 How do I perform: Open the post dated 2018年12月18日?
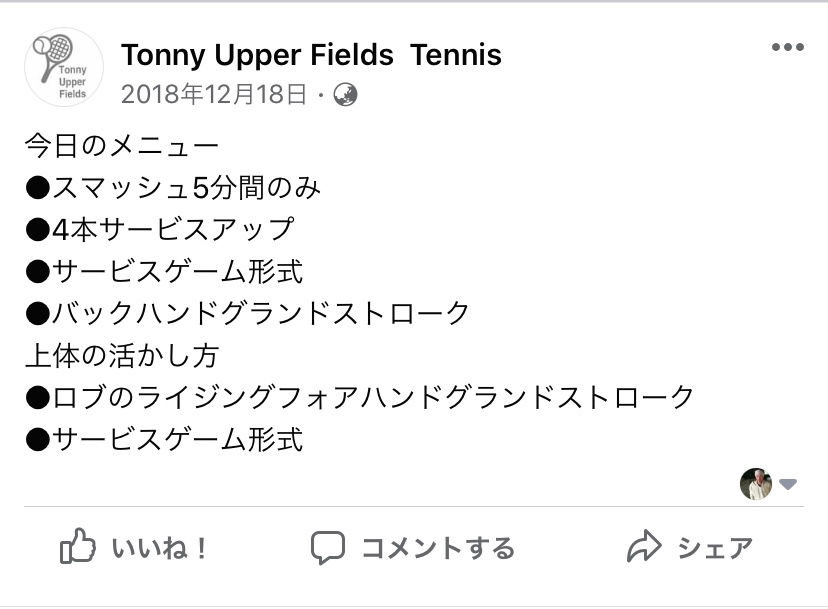214,95
